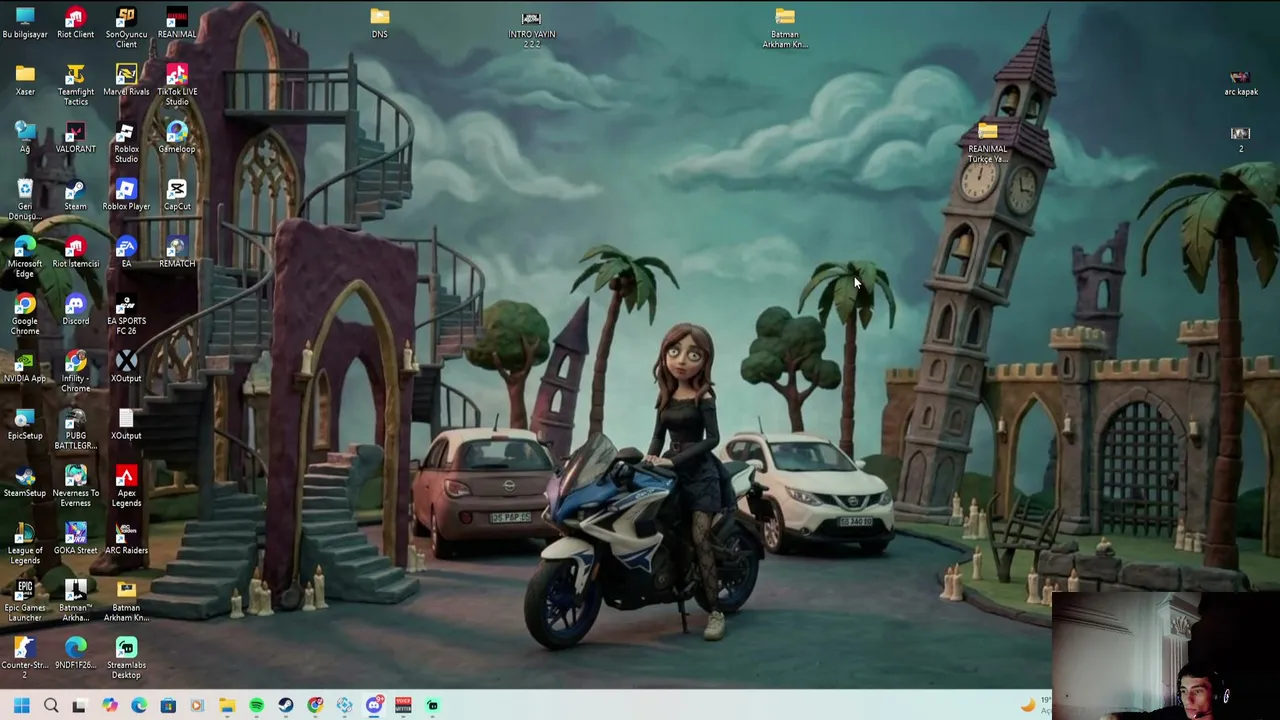Click the Roblox Player shortcut
The height and width of the screenshot is (720, 1280).
(126, 195)
